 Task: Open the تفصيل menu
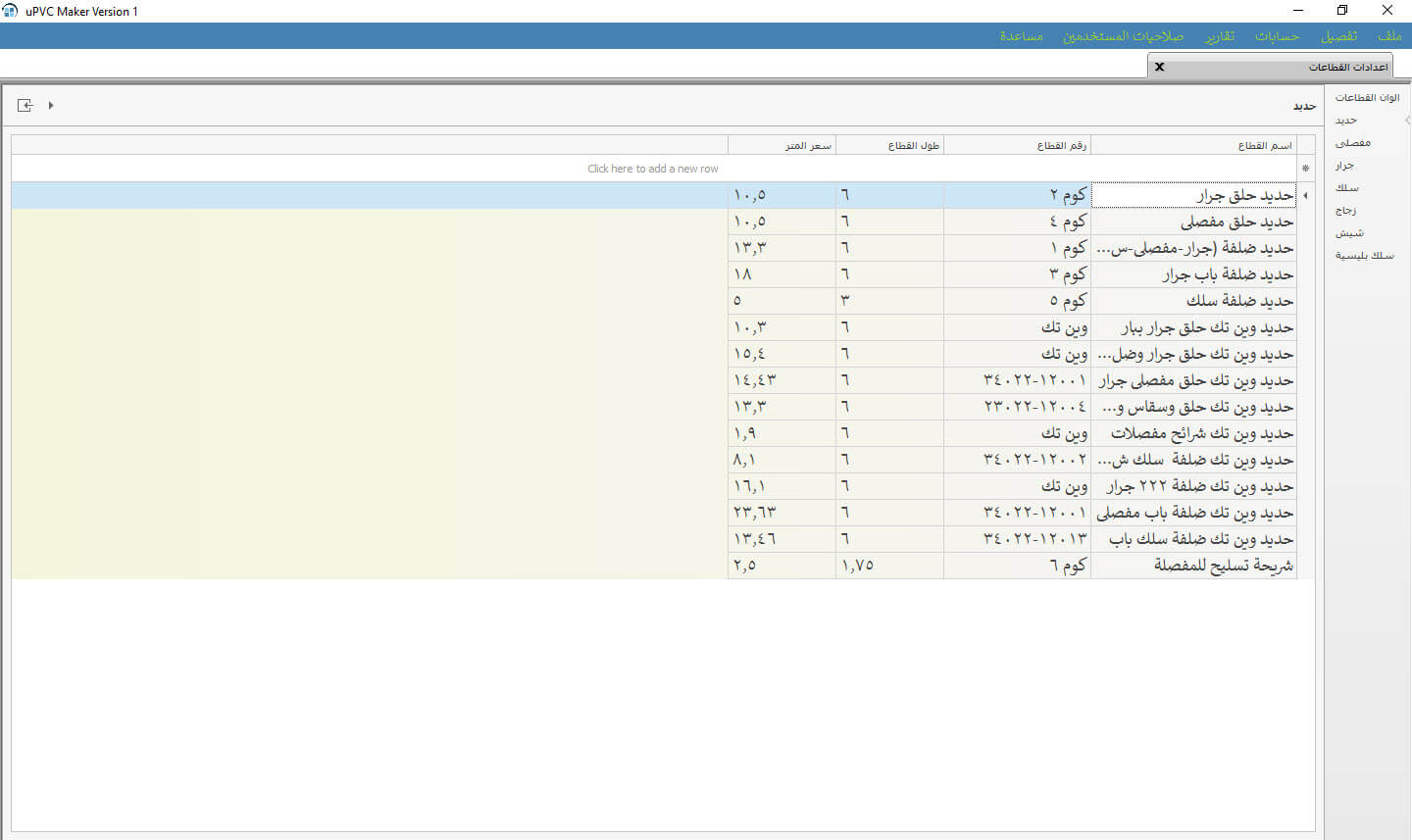pyautogui.click(x=1338, y=36)
